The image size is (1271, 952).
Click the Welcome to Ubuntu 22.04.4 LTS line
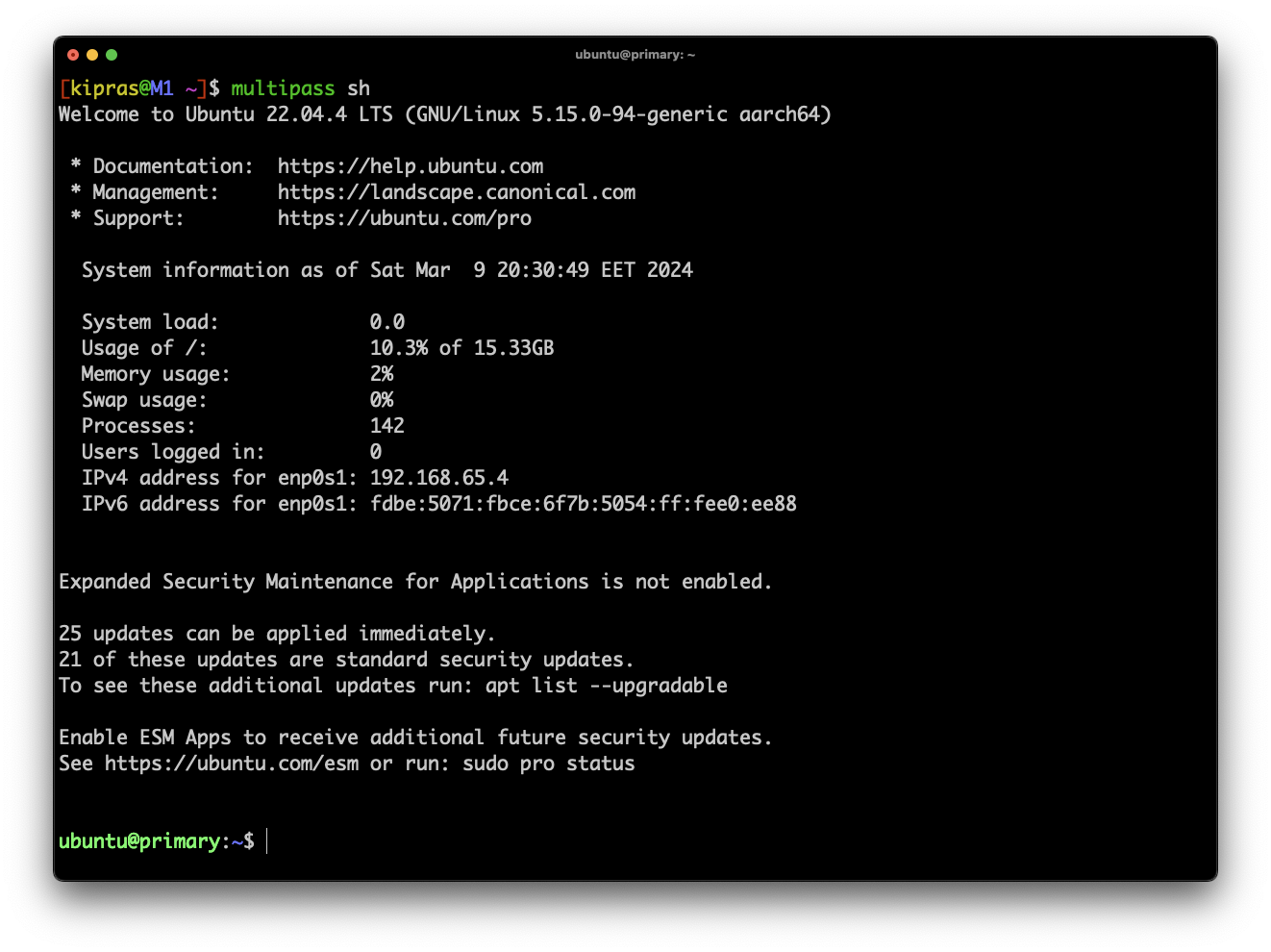(x=445, y=114)
